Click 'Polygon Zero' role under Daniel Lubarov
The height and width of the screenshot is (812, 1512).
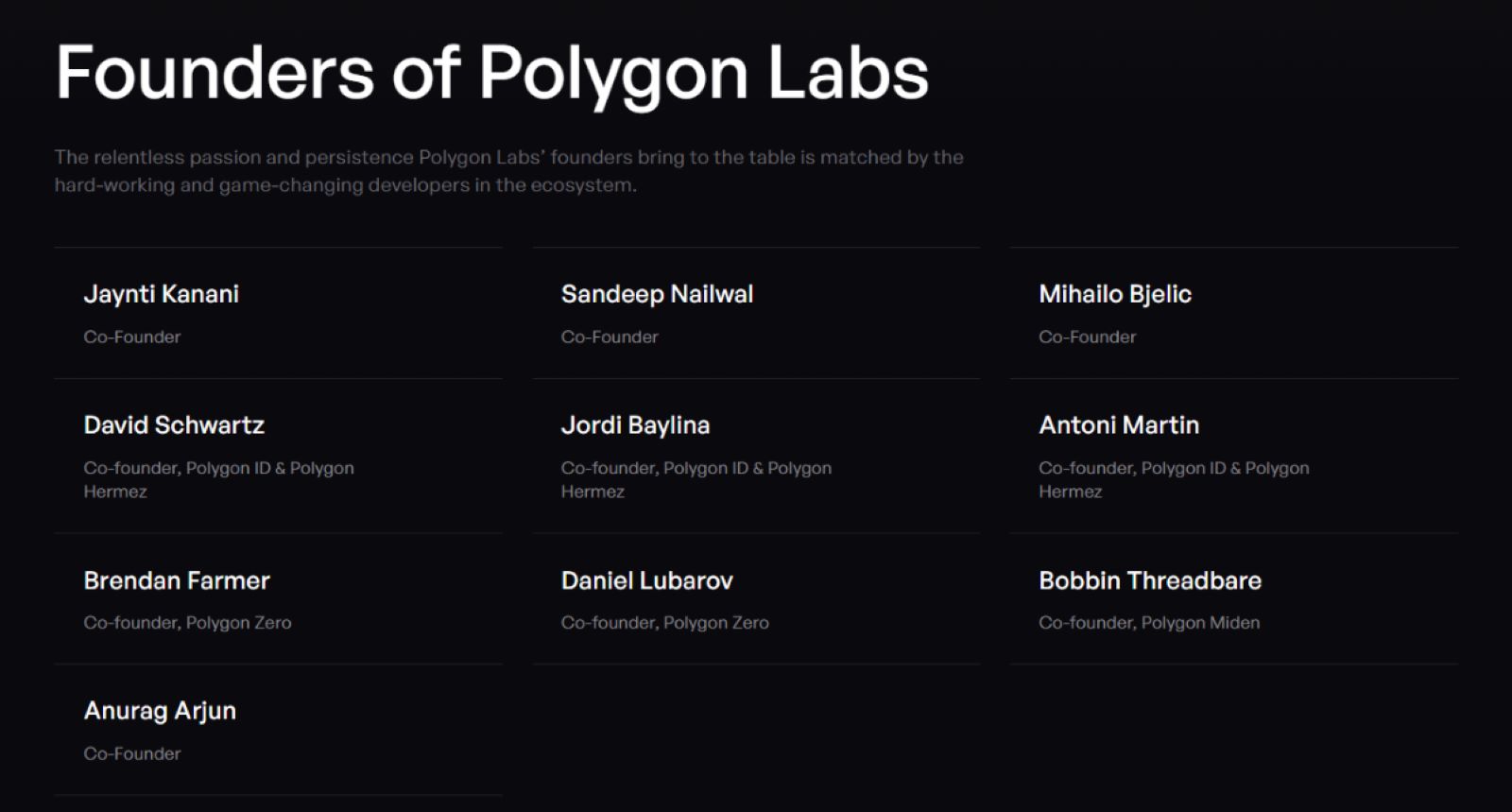pyautogui.click(x=665, y=623)
